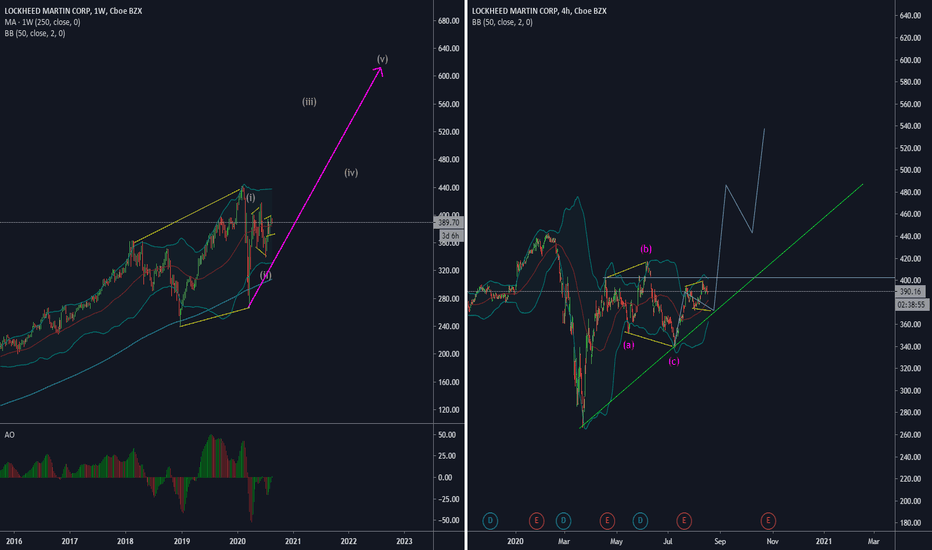Screen dimensions: 932x550
Task: Click 2022 on the weekly time axis
Action: (348, 541)
